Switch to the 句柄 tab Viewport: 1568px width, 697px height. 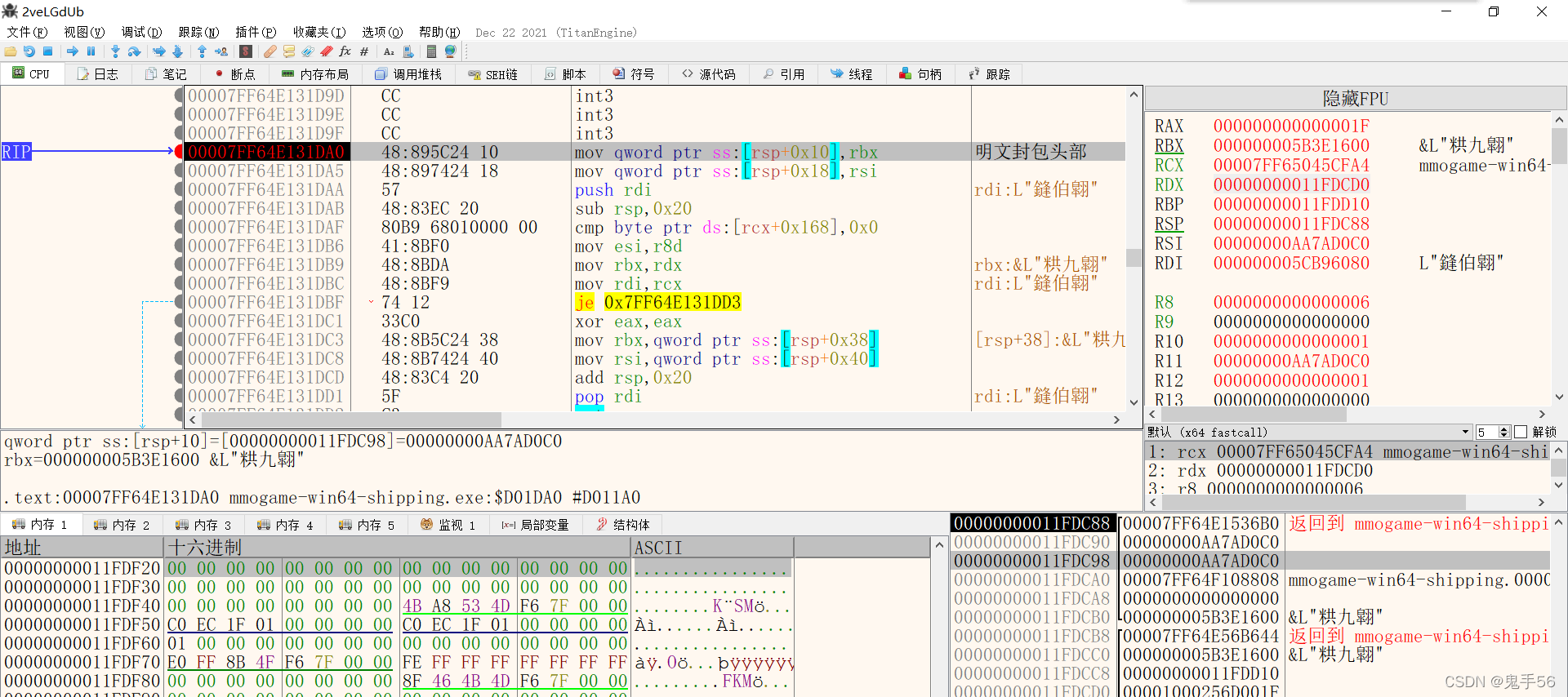click(x=920, y=74)
